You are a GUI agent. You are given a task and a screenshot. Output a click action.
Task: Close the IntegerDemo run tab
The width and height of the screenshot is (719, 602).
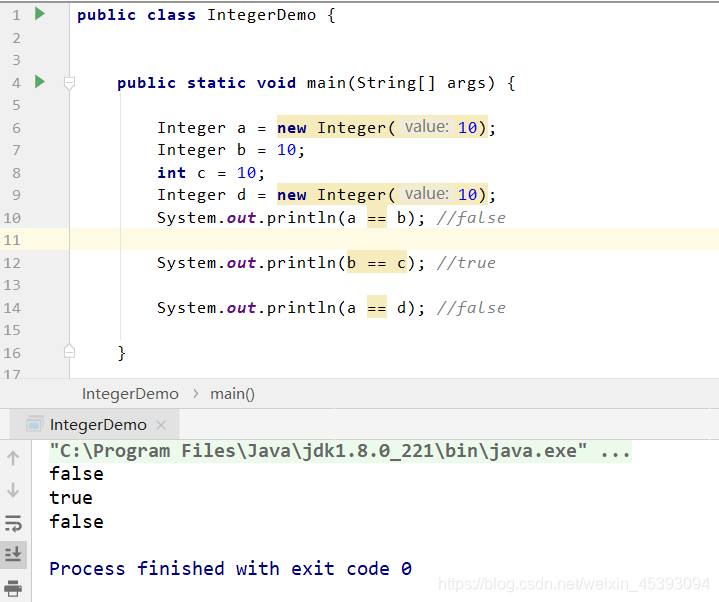[160, 425]
